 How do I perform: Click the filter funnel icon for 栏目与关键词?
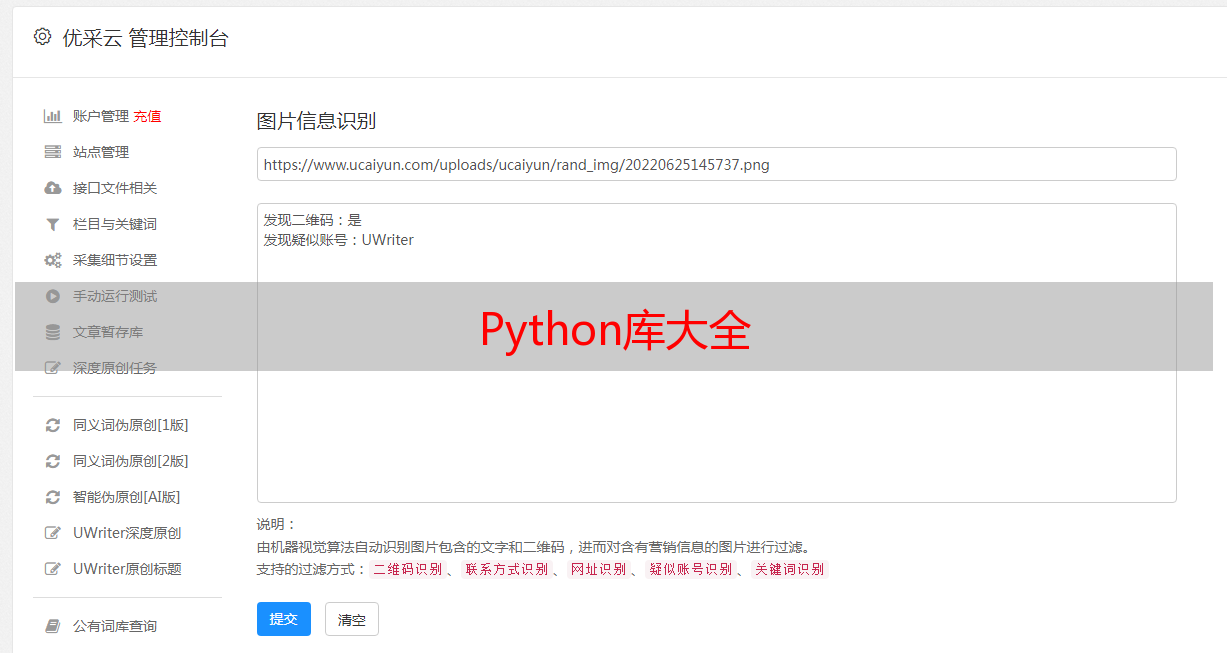pos(53,224)
